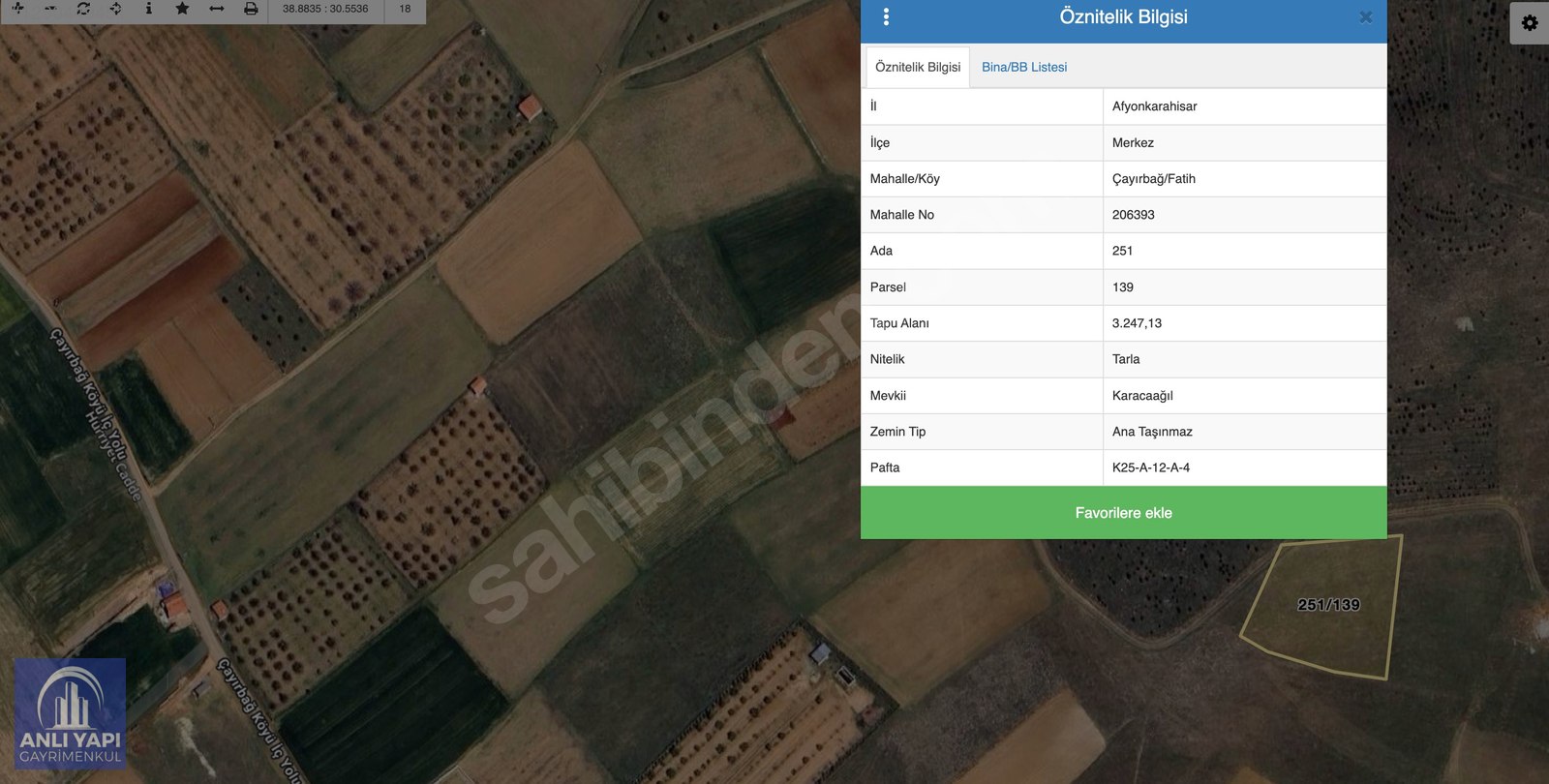Click the Pafta value K25-A-12-A-4
Screen dimensions: 1549x784
(1151, 467)
